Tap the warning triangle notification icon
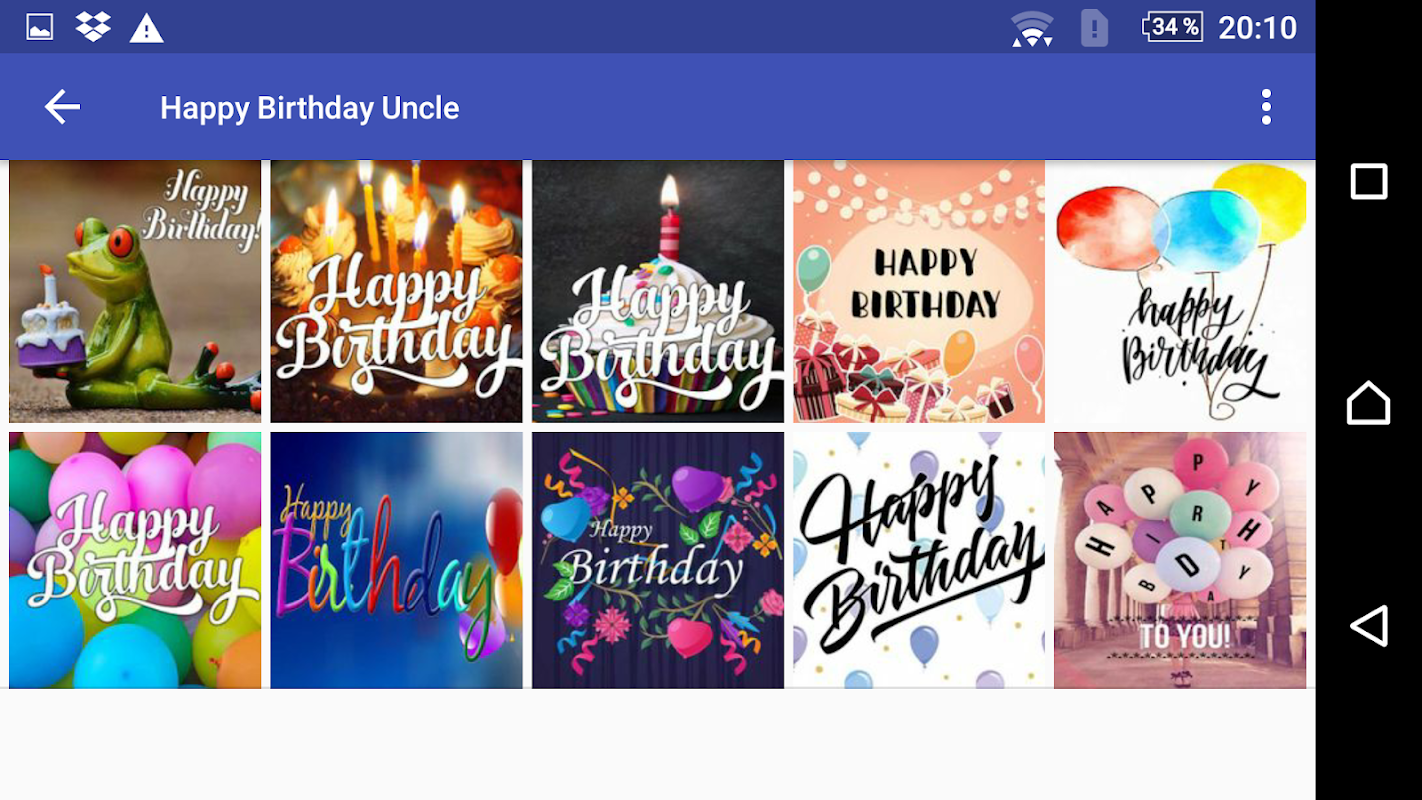 click(147, 28)
